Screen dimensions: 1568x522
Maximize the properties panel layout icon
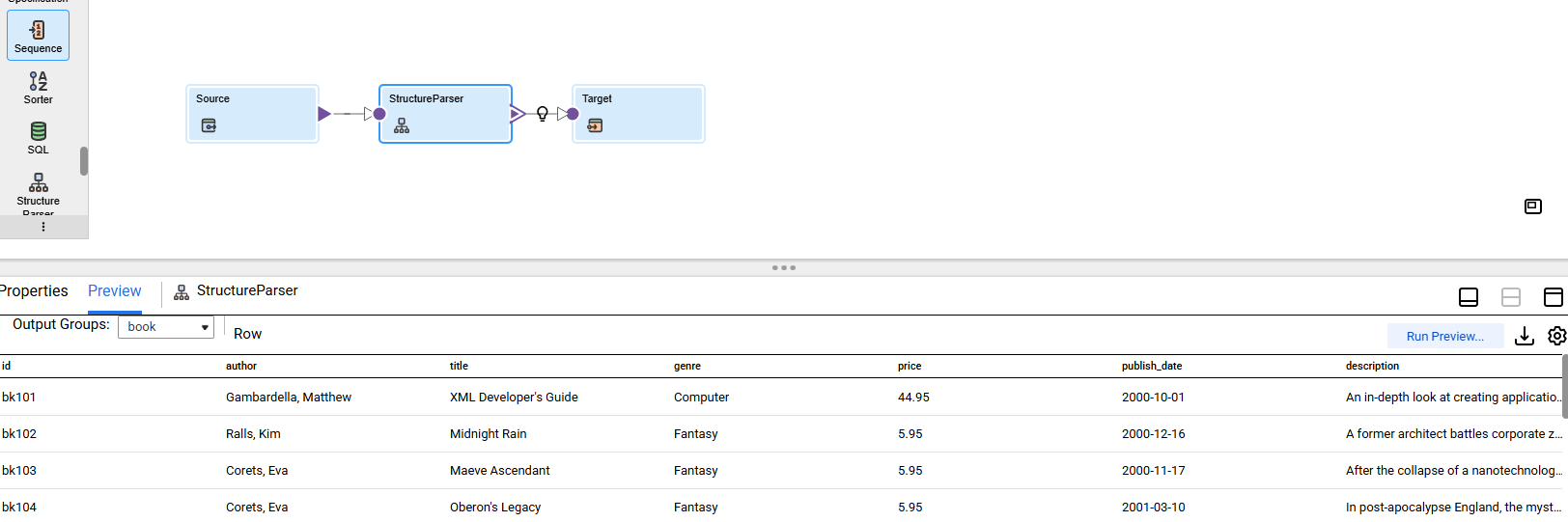(1554, 297)
